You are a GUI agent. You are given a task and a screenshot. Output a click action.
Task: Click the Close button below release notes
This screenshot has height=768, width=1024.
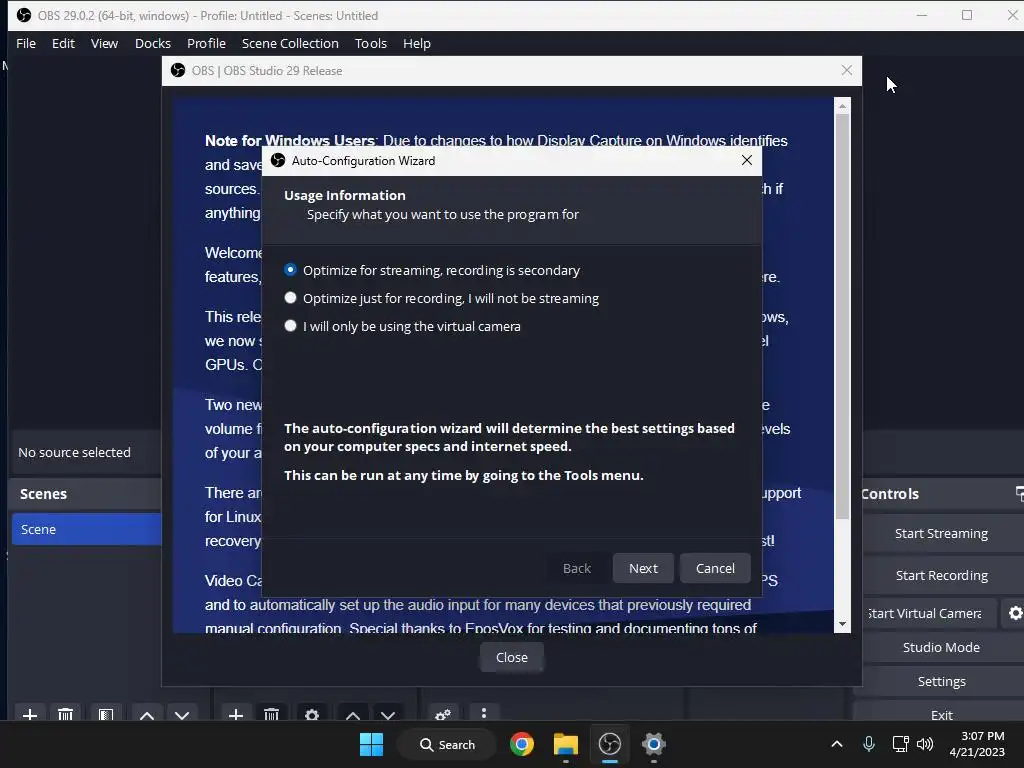click(x=511, y=657)
